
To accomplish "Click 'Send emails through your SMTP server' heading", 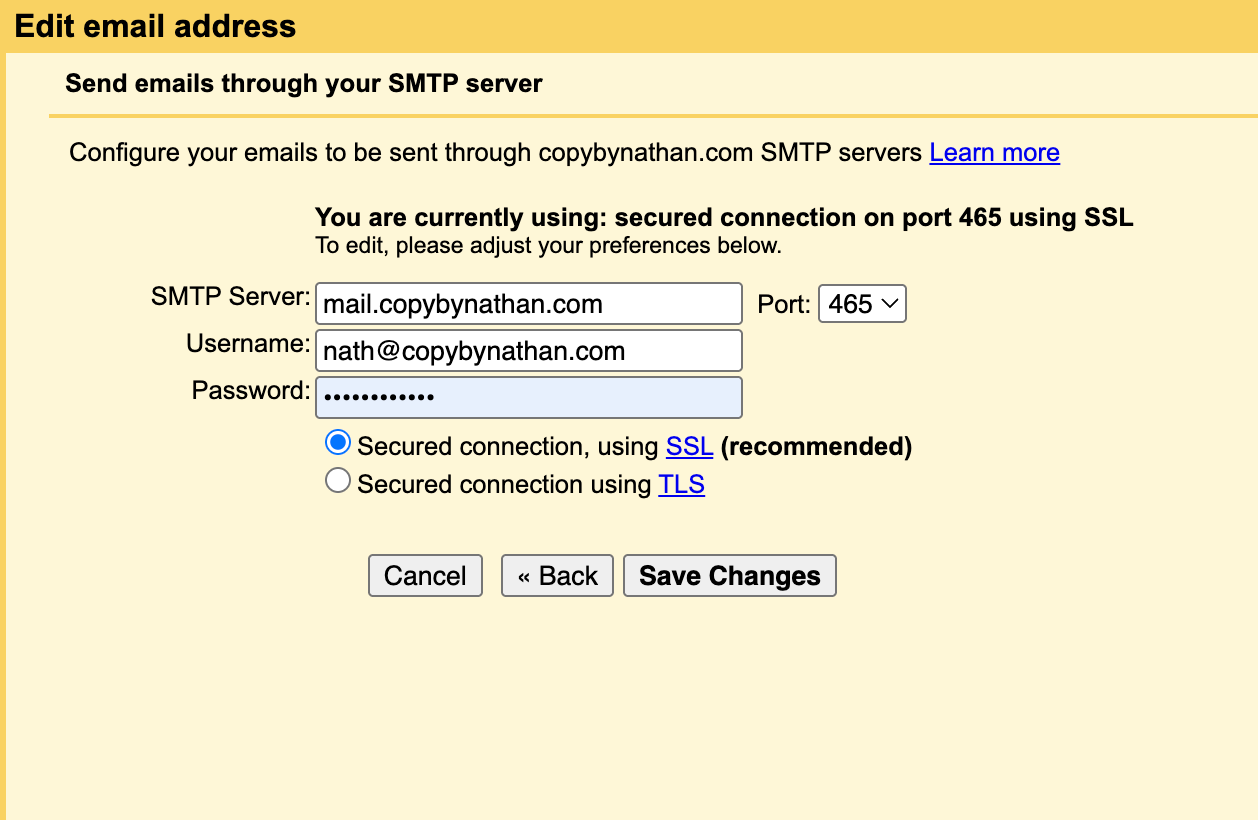I will click(x=304, y=83).
